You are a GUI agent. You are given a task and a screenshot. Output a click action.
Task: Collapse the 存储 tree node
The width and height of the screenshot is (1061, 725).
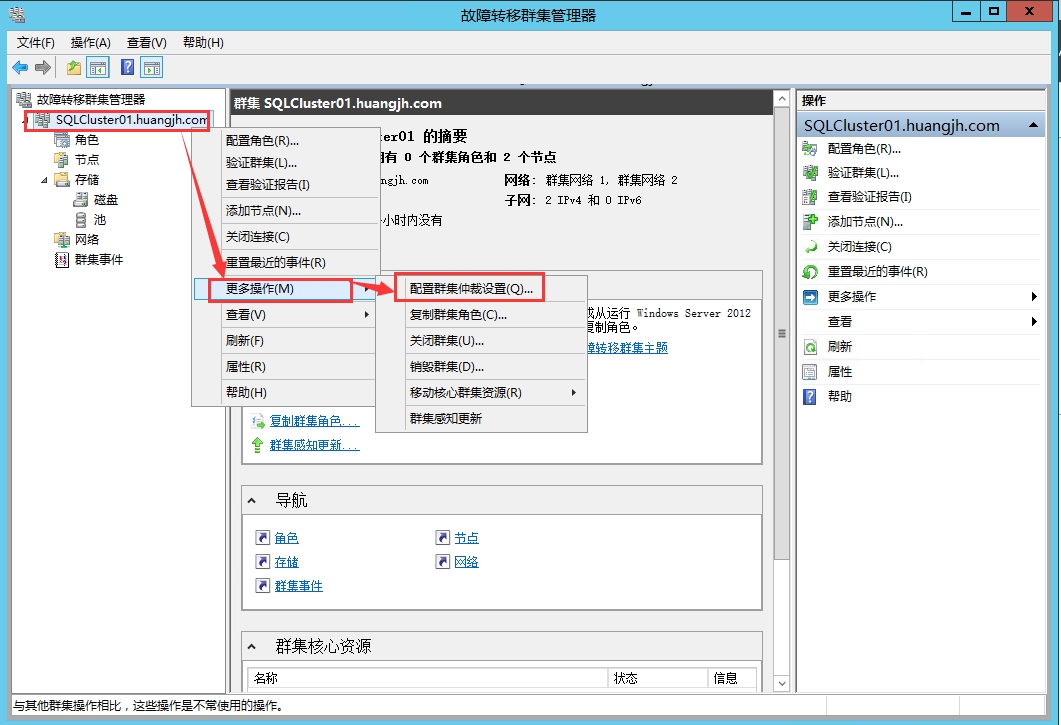tap(44, 180)
